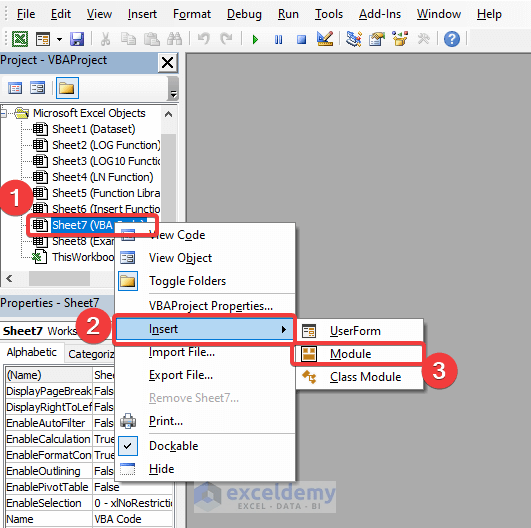Screen dimensions: 531x528
Task: Click the Find binoculars icon
Action: (175, 39)
